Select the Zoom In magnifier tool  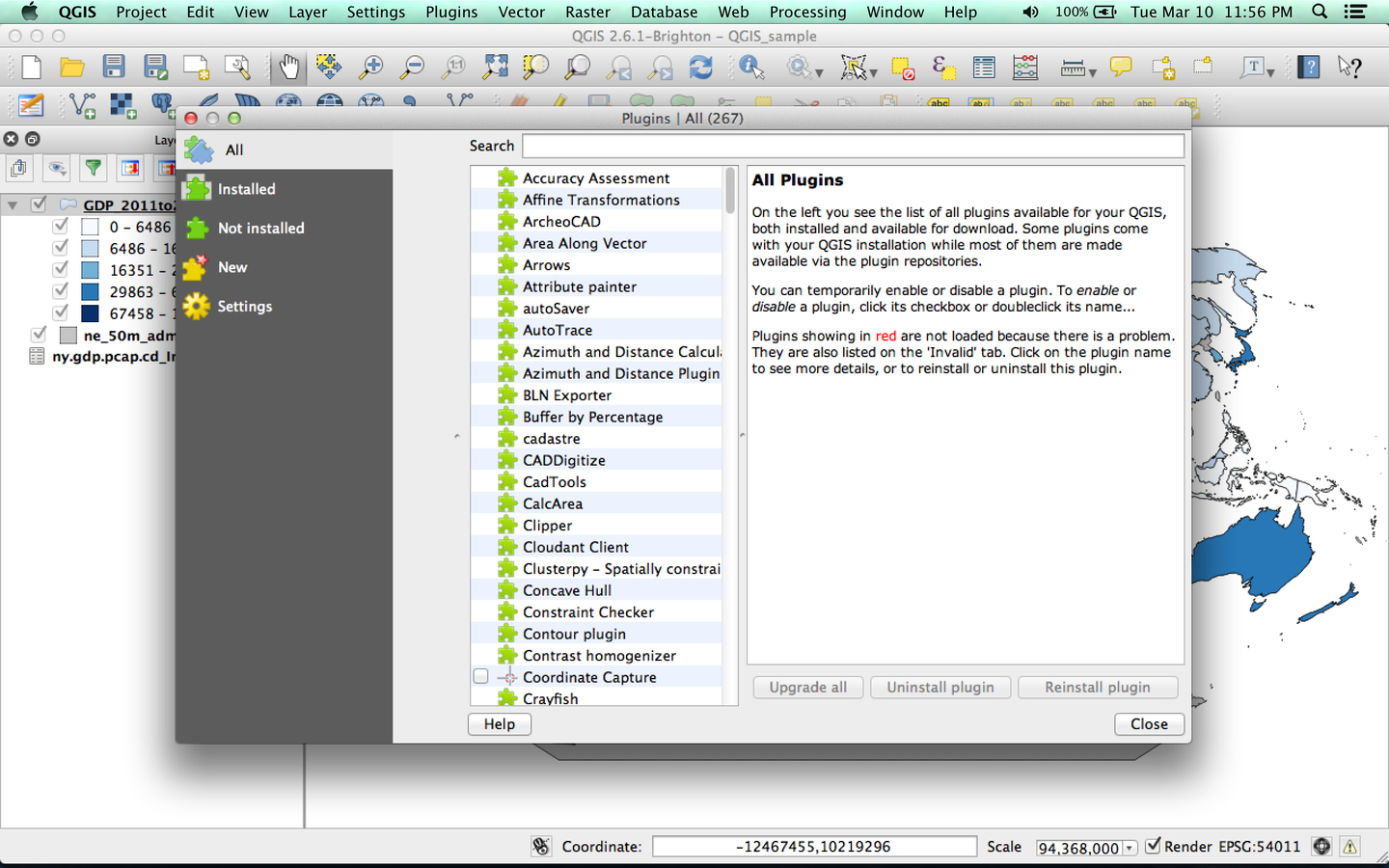coord(370,67)
